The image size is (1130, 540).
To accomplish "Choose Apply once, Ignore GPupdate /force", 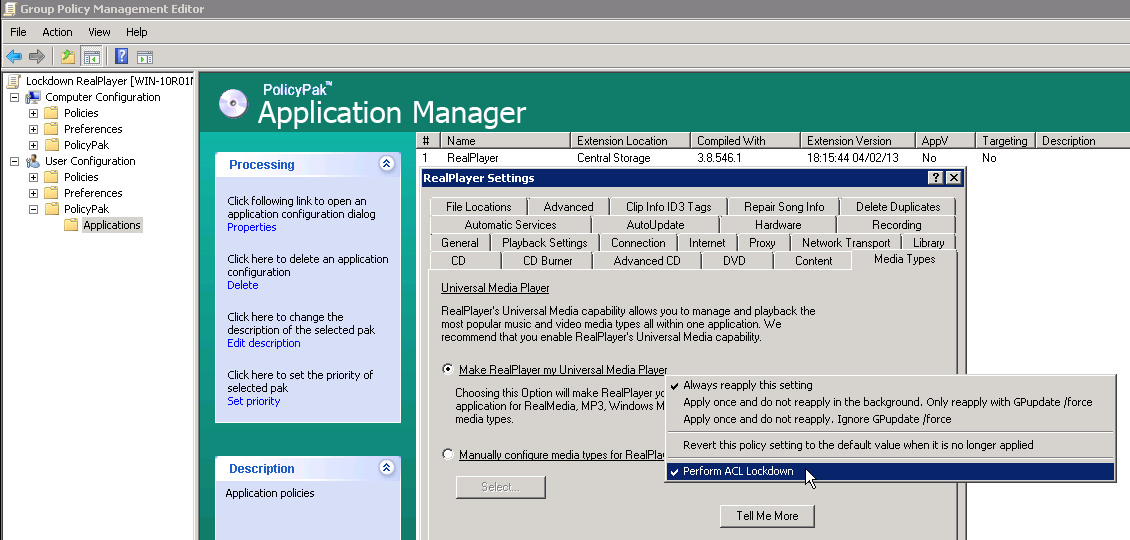I will coord(890,419).
